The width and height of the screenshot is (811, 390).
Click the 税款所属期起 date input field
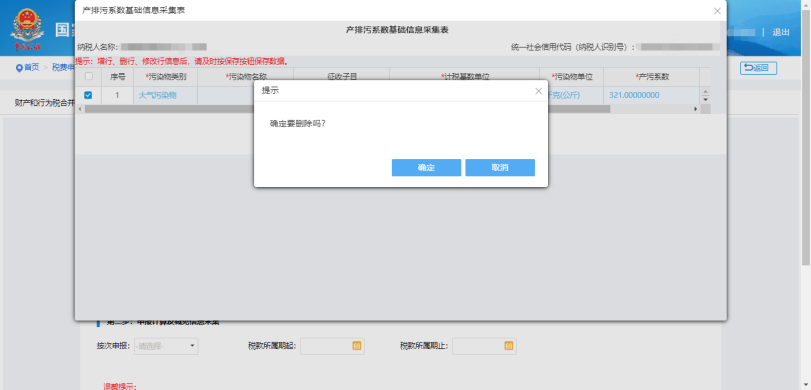pos(332,346)
